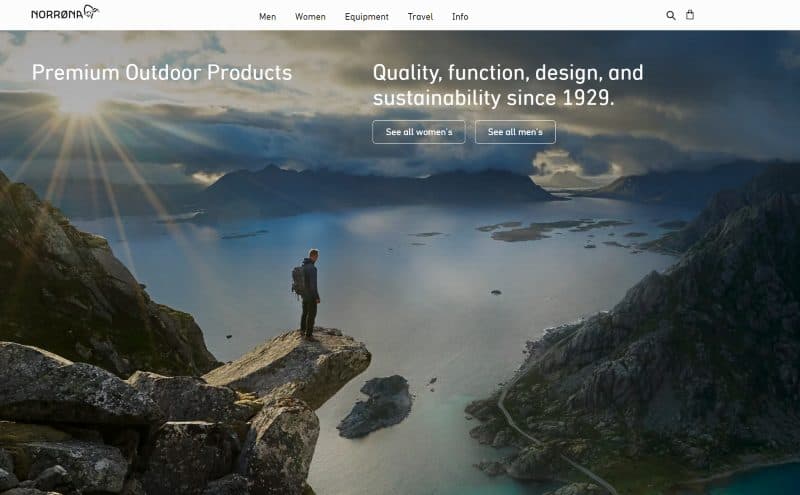Click the Norrøna viking head emblem
The image size is (800, 495).
91,11
